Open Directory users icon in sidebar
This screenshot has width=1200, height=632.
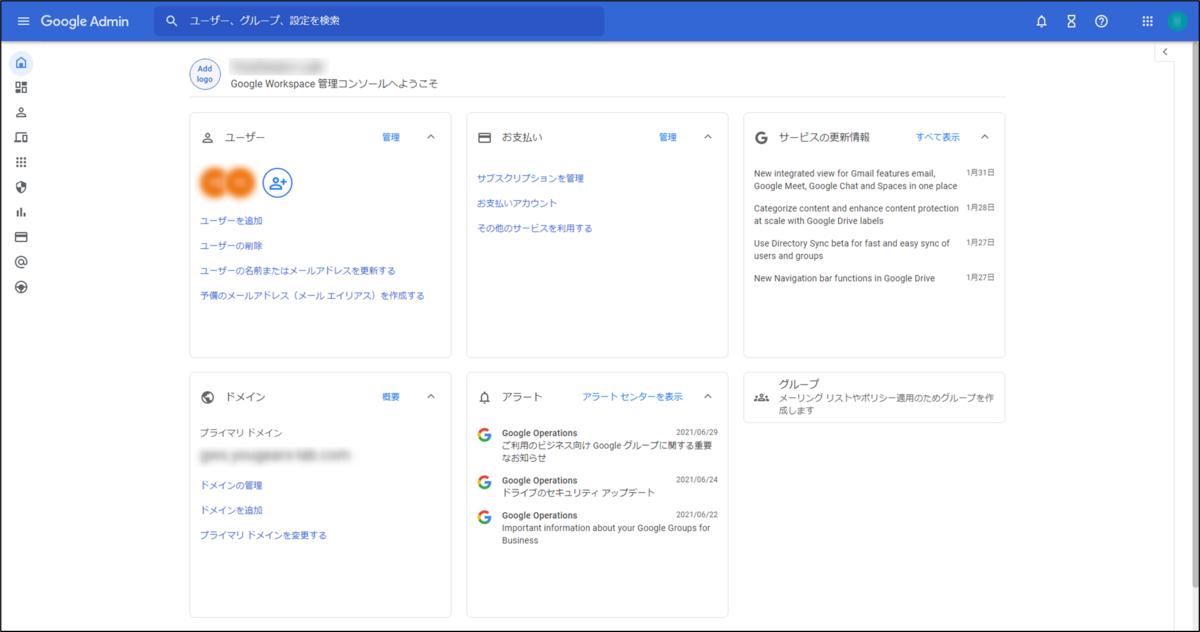(x=21, y=112)
